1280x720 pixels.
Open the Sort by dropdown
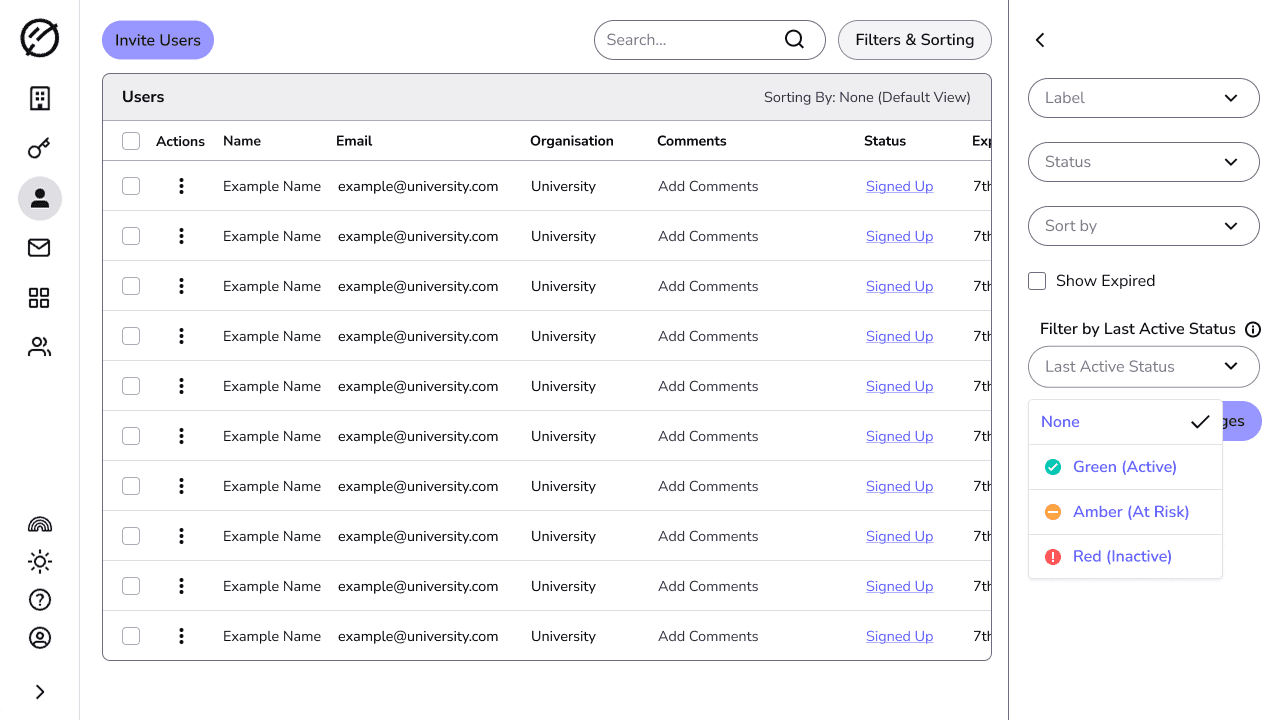click(1144, 226)
